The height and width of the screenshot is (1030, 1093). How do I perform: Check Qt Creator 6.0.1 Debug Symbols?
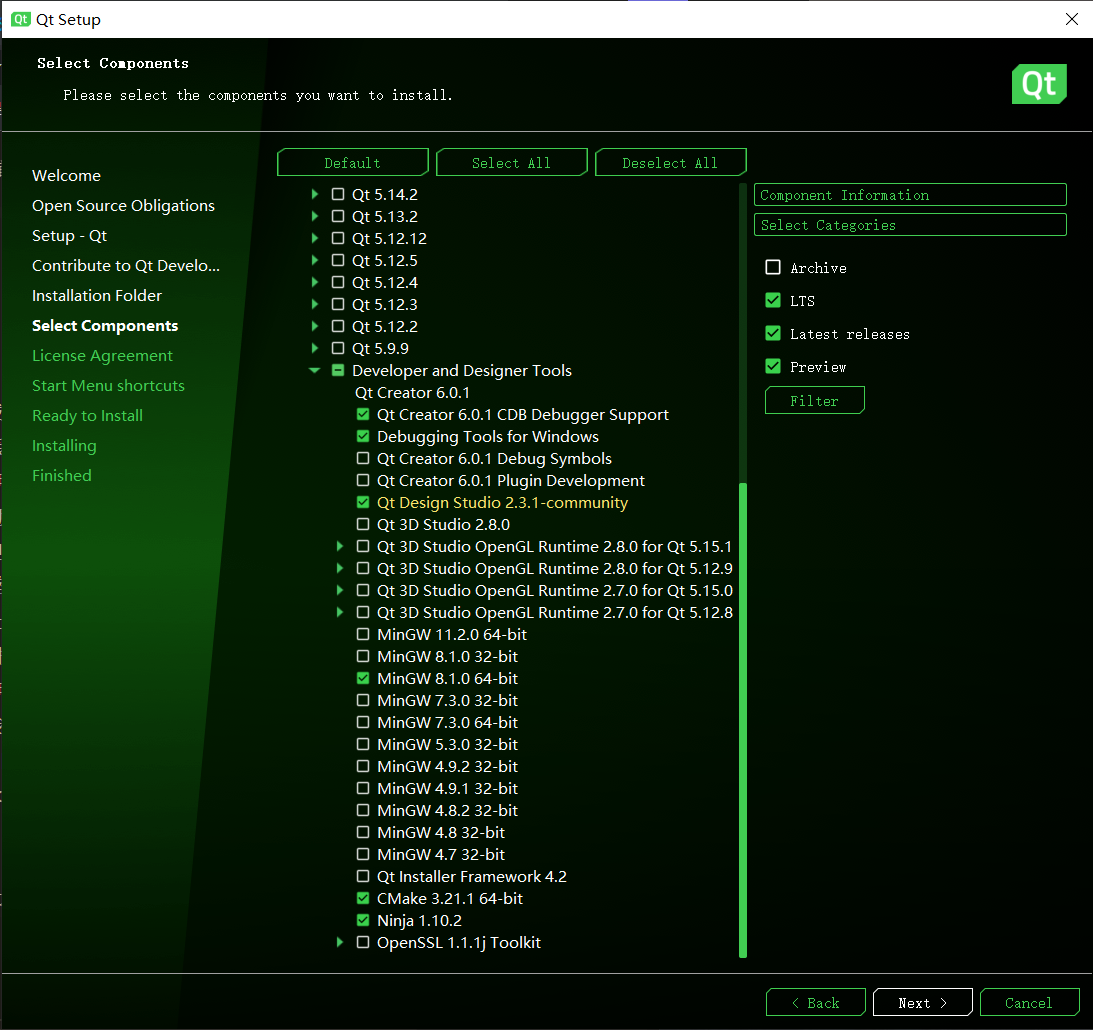click(362, 459)
